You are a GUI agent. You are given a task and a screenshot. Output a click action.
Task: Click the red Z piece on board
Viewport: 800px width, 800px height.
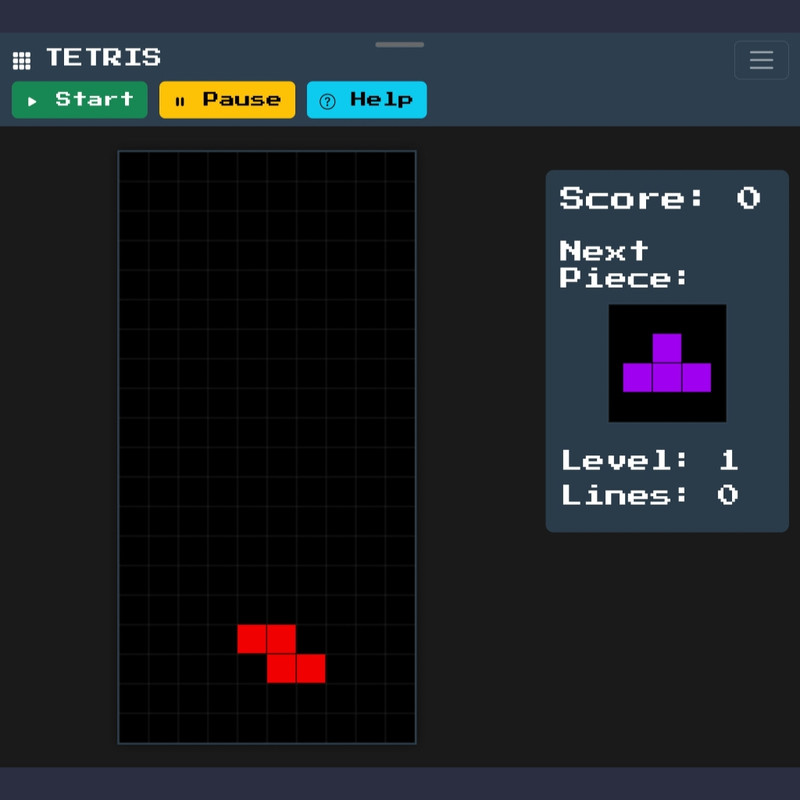click(281, 654)
